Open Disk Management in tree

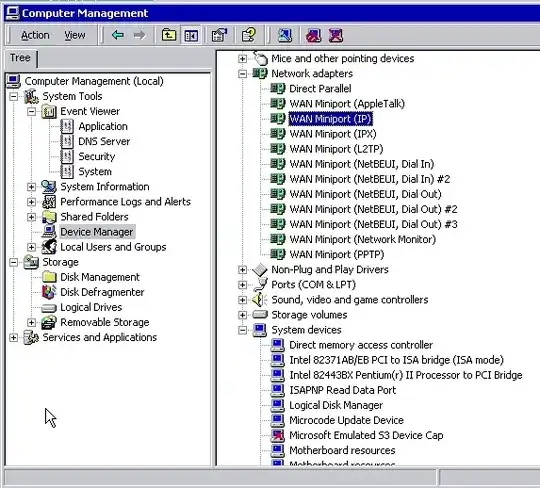tap(100, 277)
